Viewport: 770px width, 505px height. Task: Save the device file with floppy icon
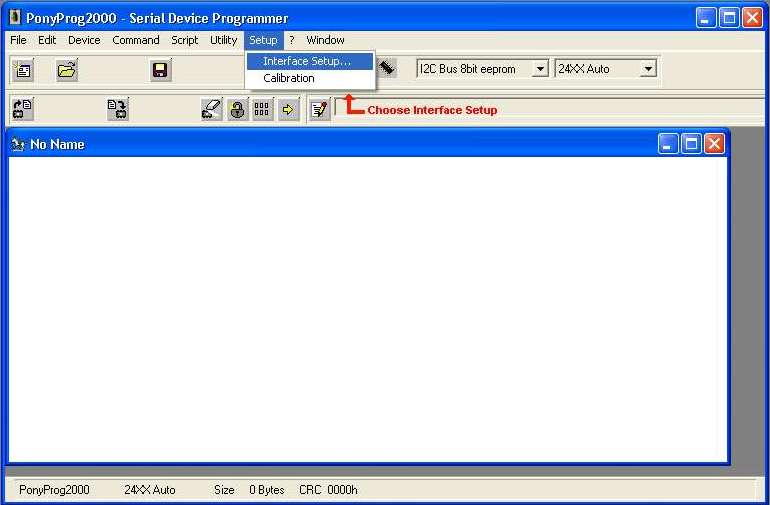click(160, 70)
